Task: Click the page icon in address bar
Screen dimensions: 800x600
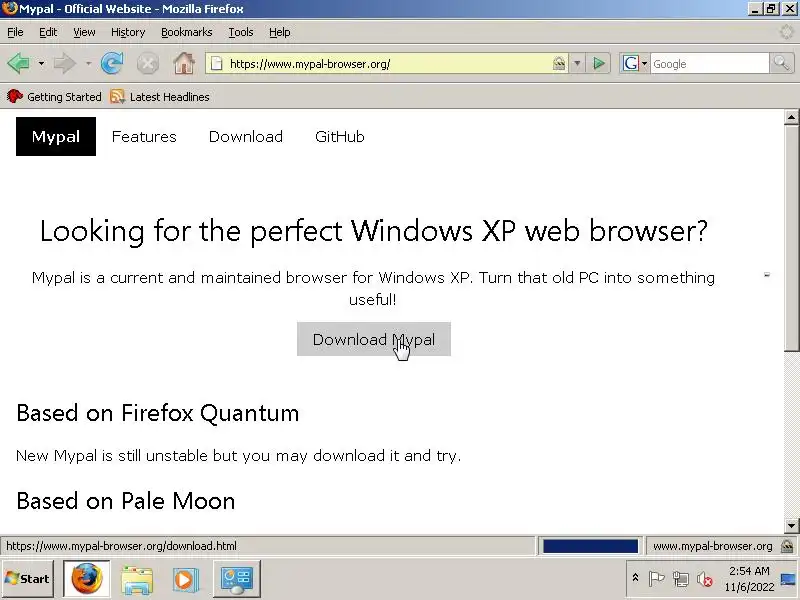Action: [217, 64]
